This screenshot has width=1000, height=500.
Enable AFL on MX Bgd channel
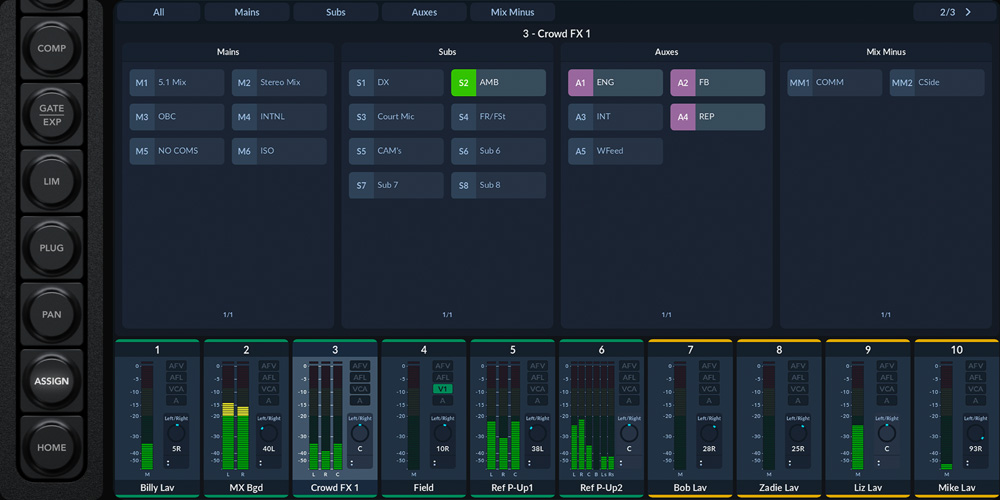click(268, 377)
